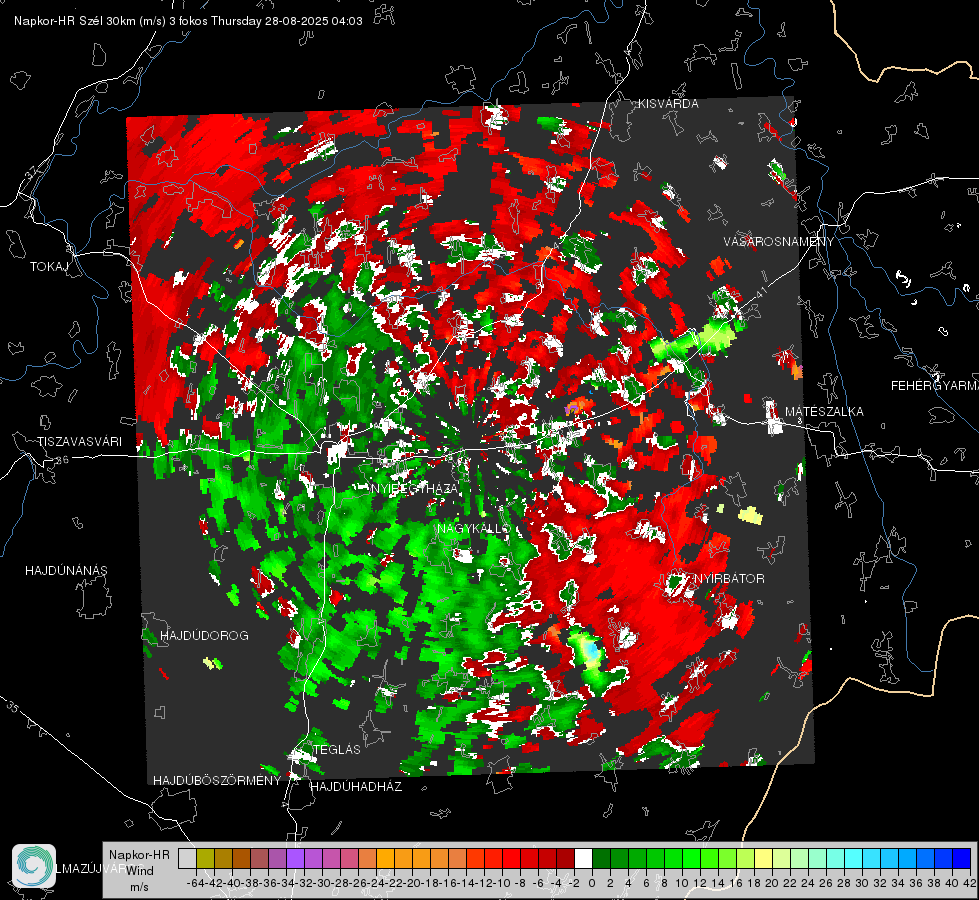Click the HAJDÚDOROG label
979x900 pixels.
point(204,635)
